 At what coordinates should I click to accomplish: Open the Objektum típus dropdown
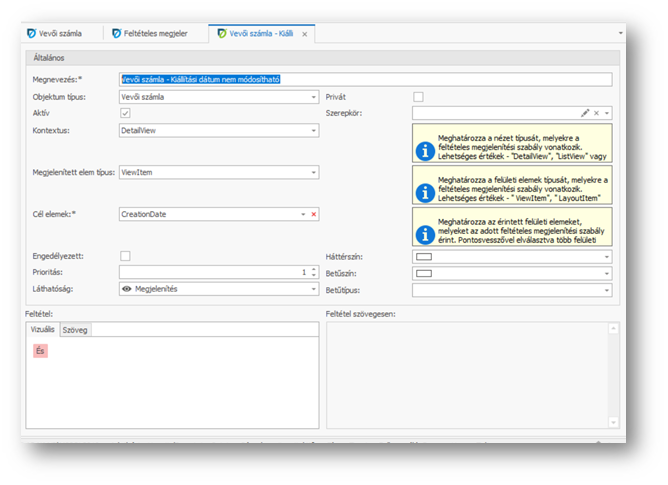(x=313, y=97)
